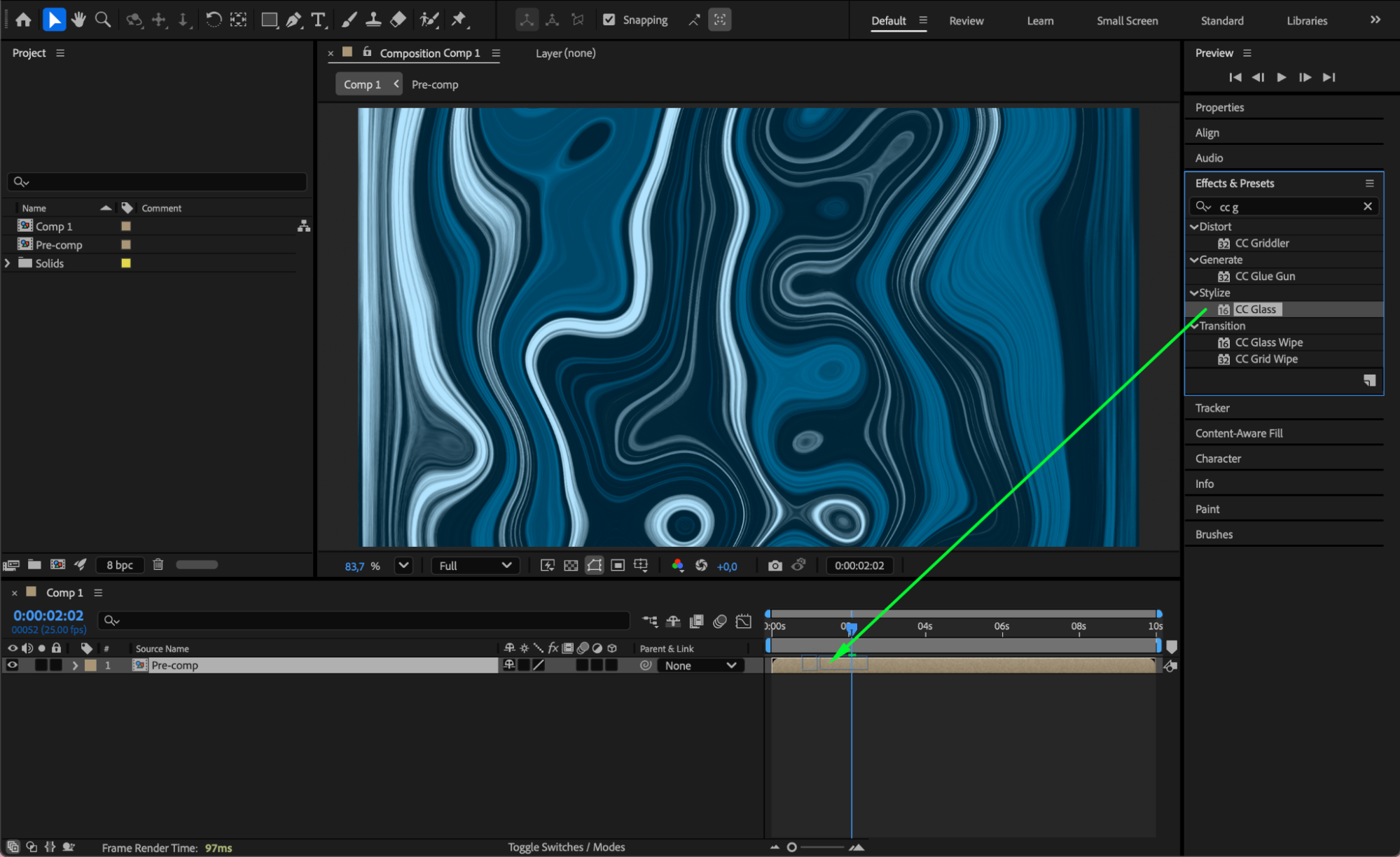Toggle the Snapping checkbox
The height and width of the screenshot is (857, 1400).
(x=609, y=20)
